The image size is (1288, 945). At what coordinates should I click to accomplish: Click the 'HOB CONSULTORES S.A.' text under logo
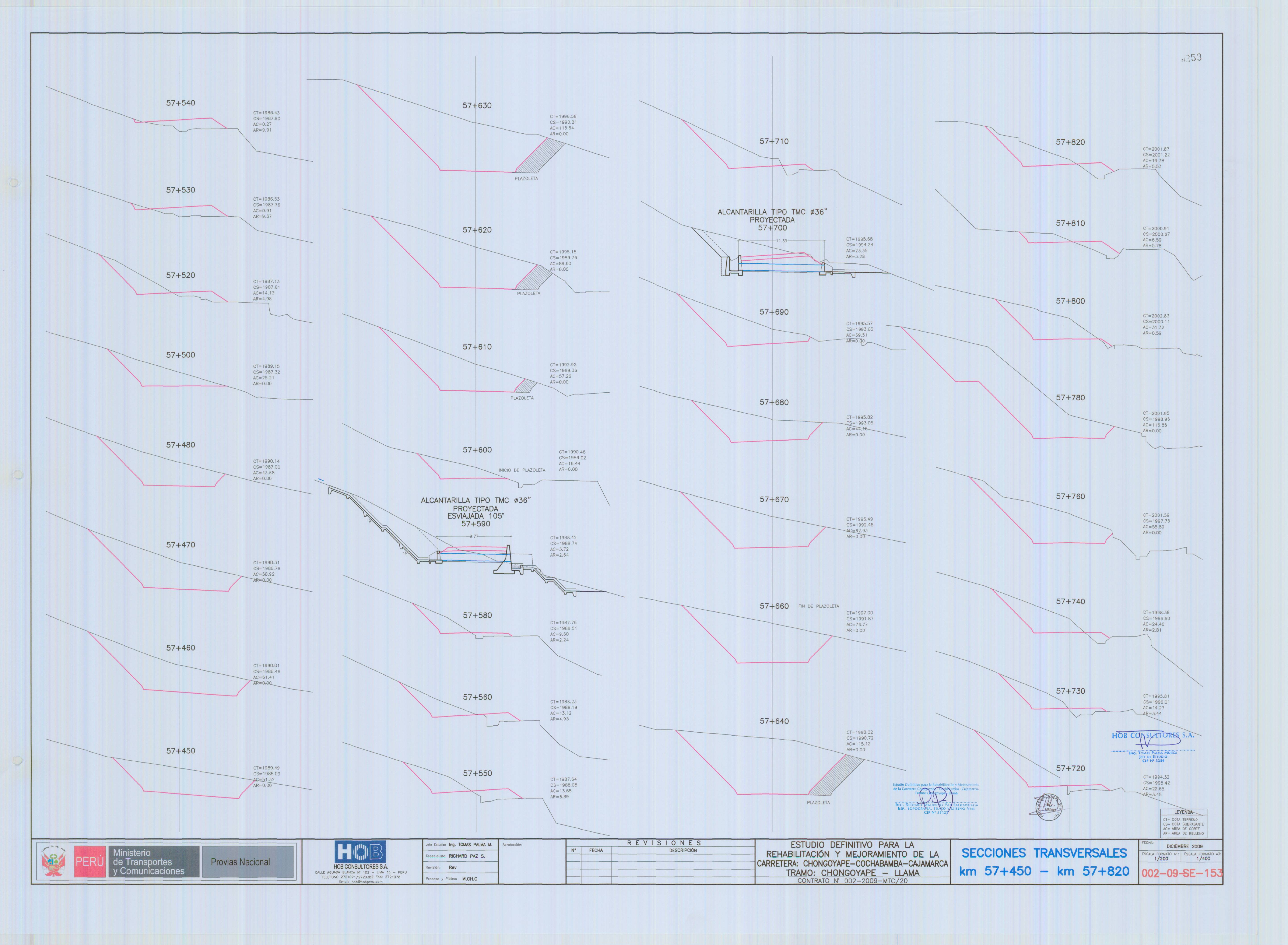[x=360, y=867]
